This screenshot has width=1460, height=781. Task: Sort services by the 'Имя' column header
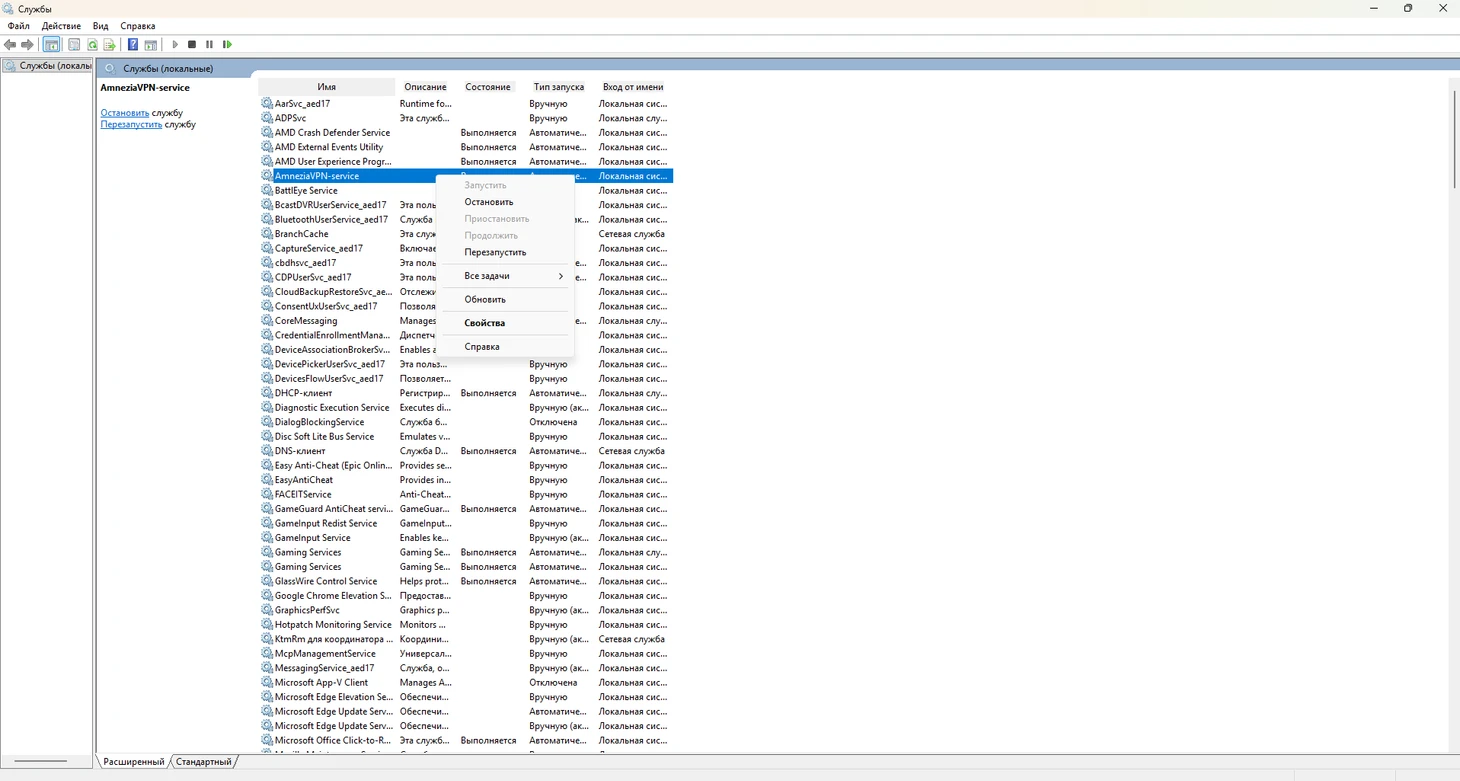tap(326, 87)
